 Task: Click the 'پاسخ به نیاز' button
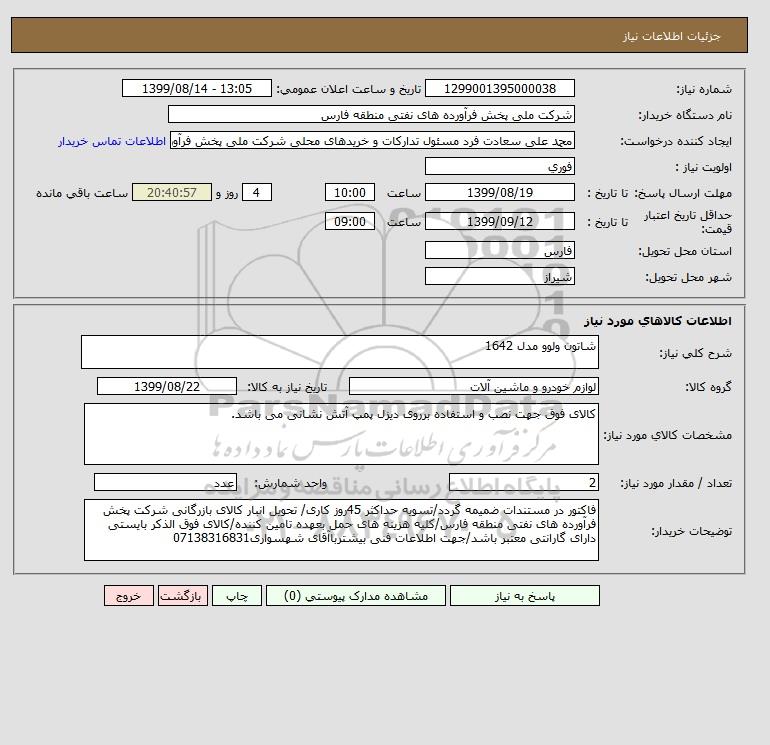pos(524,595)
